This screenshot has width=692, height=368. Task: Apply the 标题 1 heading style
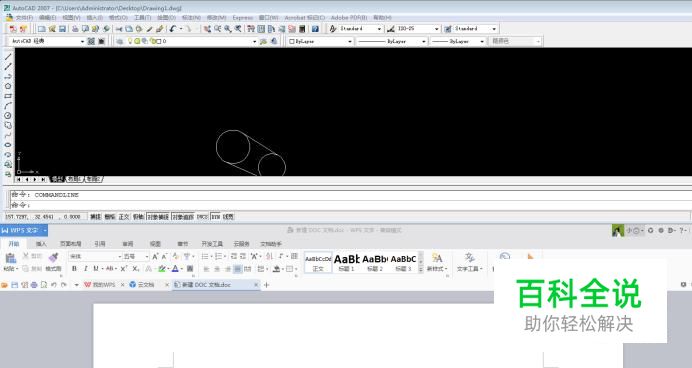coord(346,262)
